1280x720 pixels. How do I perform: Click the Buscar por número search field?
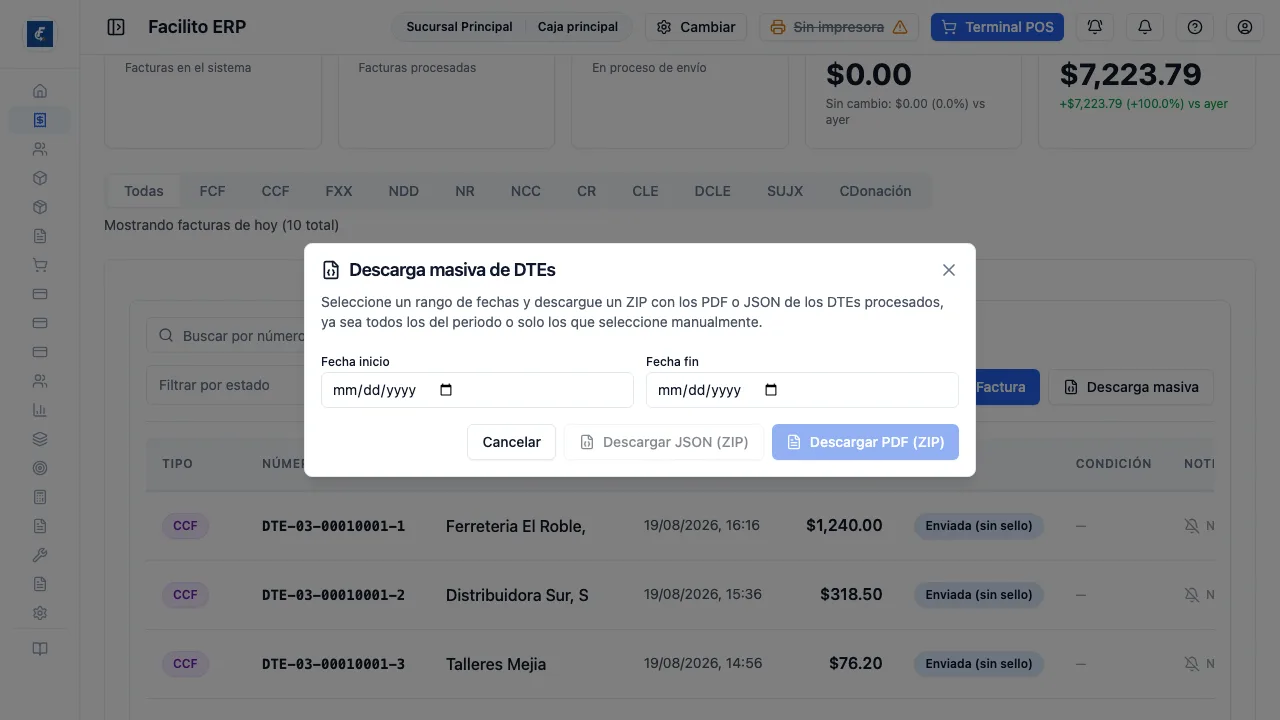pyautogui.click(x=226, y=336)
